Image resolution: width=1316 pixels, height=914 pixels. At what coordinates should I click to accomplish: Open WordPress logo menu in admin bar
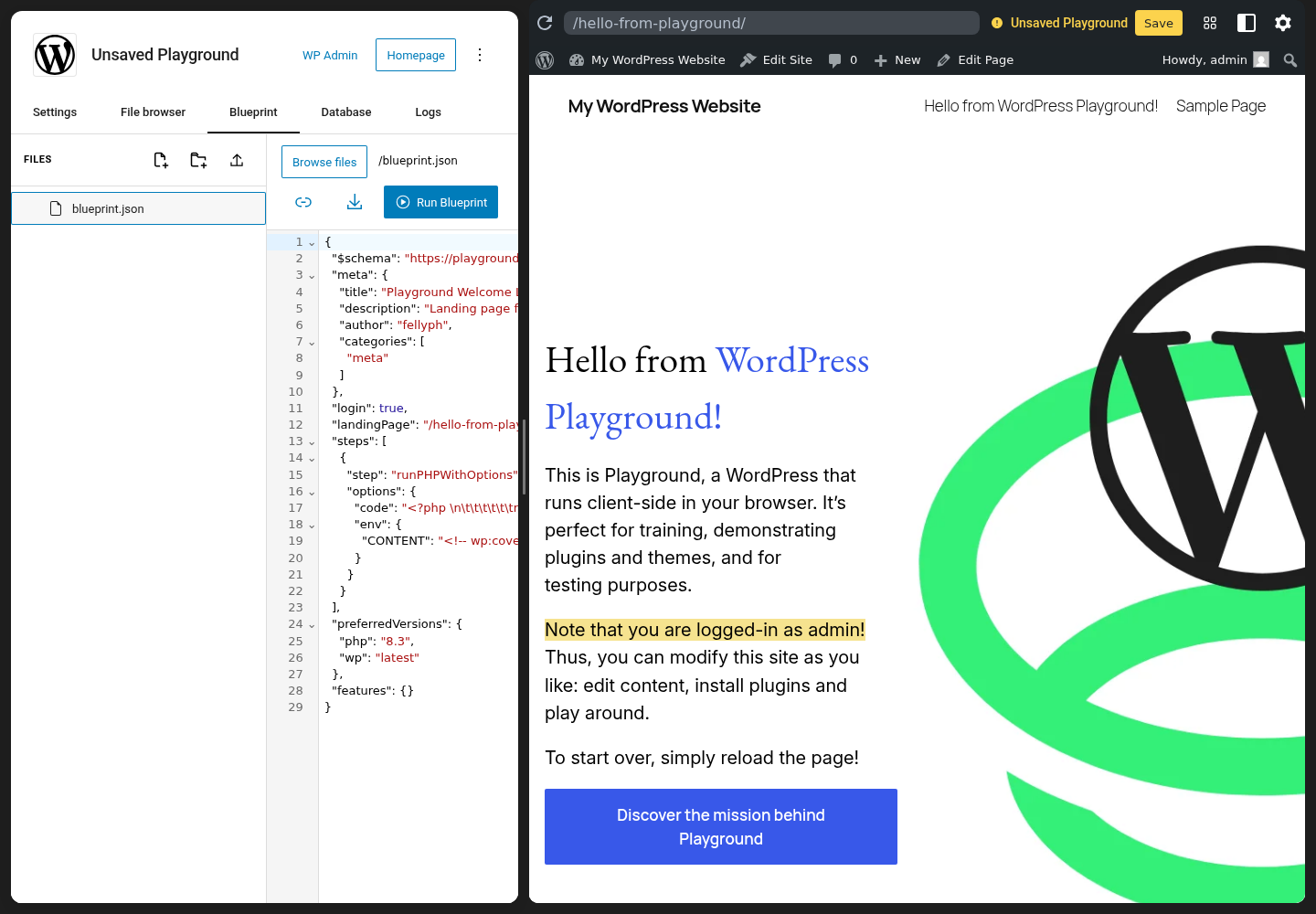click(545, 60)
